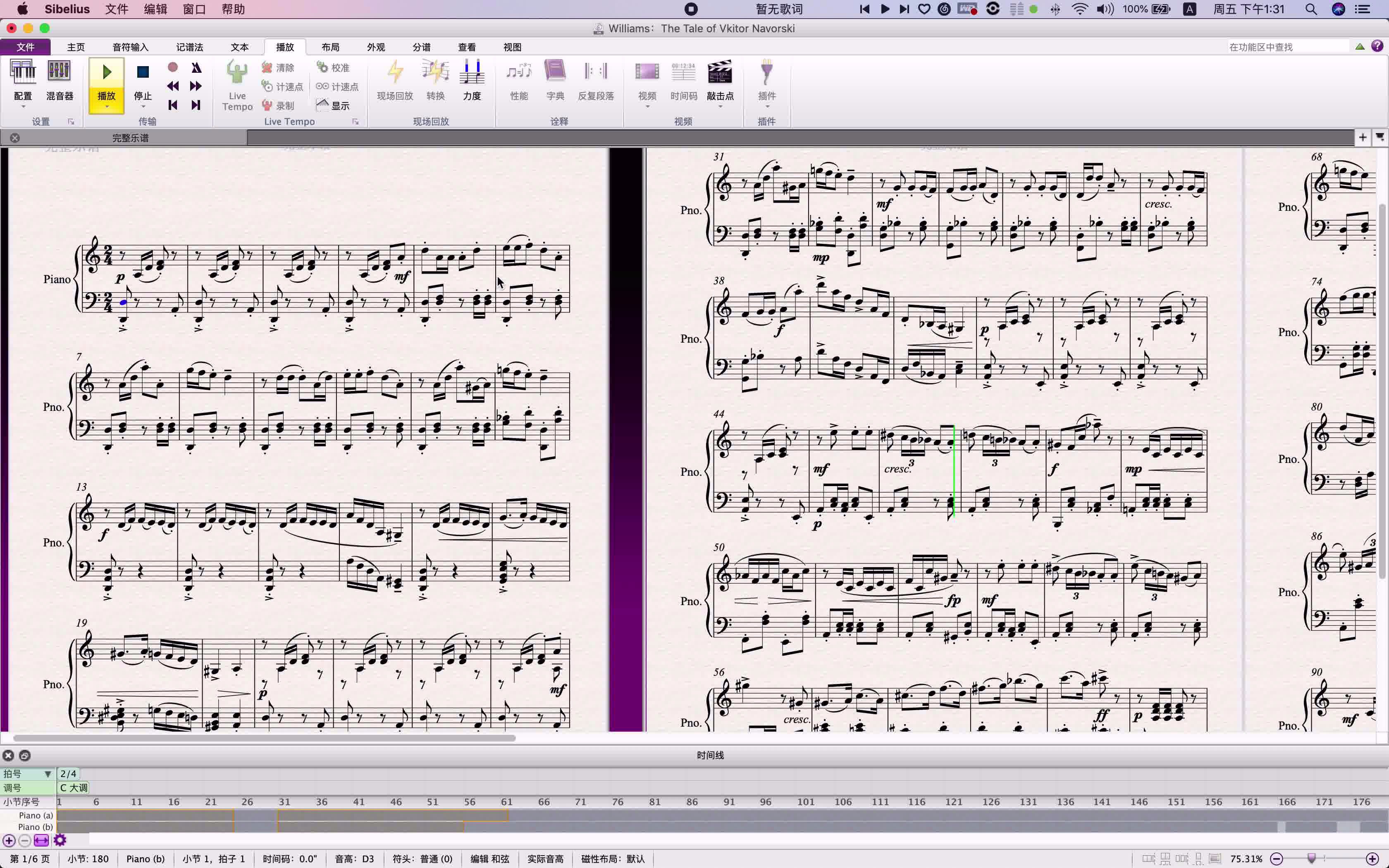Viewport: 1389px width, 868px height.
Task: Click the 现场回放 (Live Playback) lightning icon
Action: 395,72
